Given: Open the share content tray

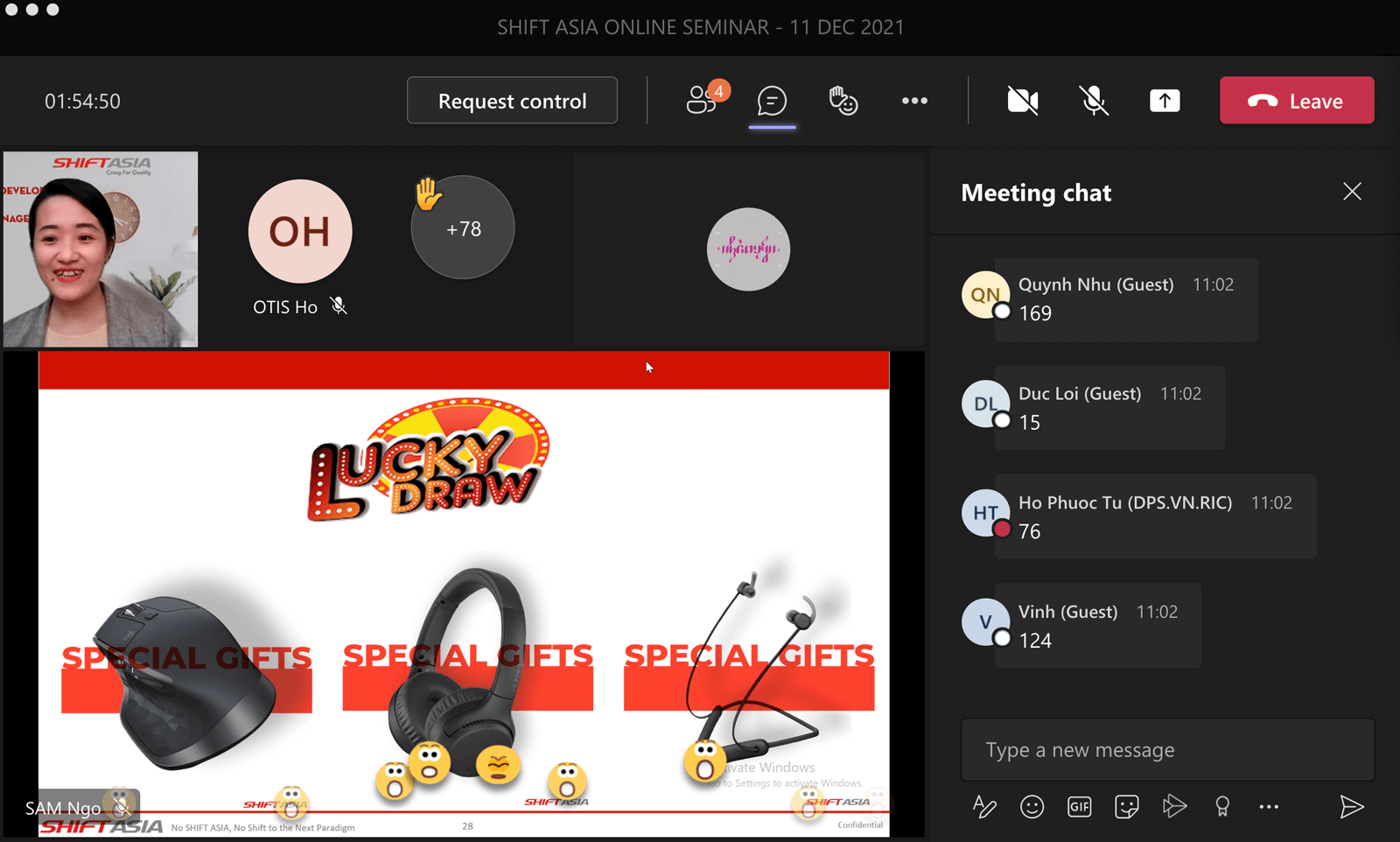Looking at the screenshot, I should point(1165,101).
